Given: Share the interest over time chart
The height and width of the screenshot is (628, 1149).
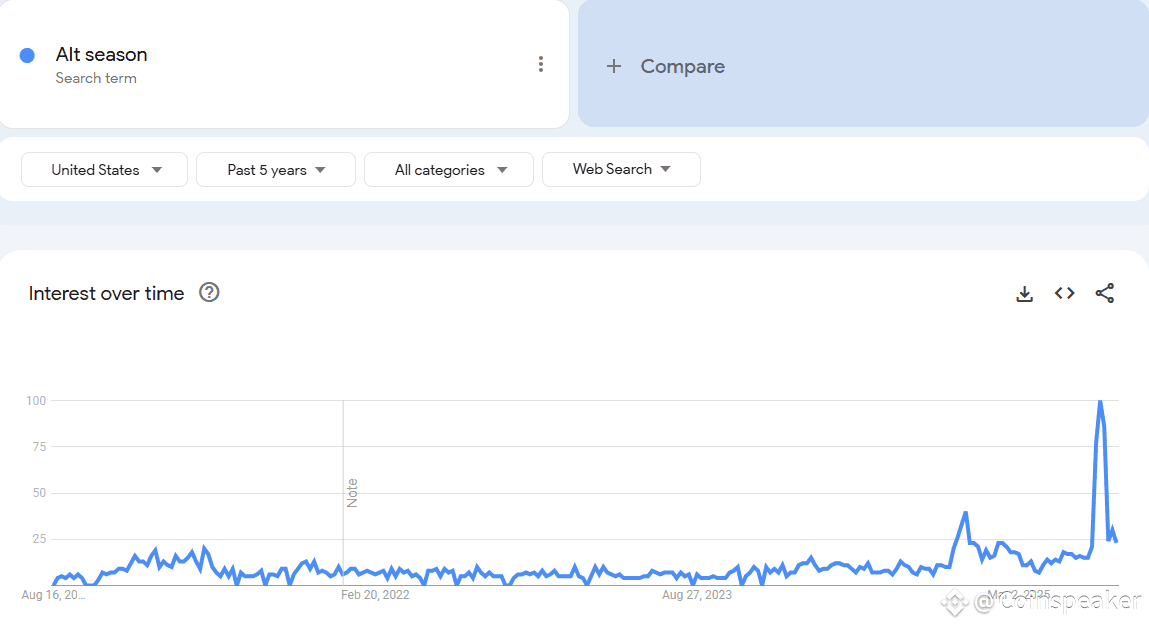Looking at the screenshot, I should coord(1105,293).
